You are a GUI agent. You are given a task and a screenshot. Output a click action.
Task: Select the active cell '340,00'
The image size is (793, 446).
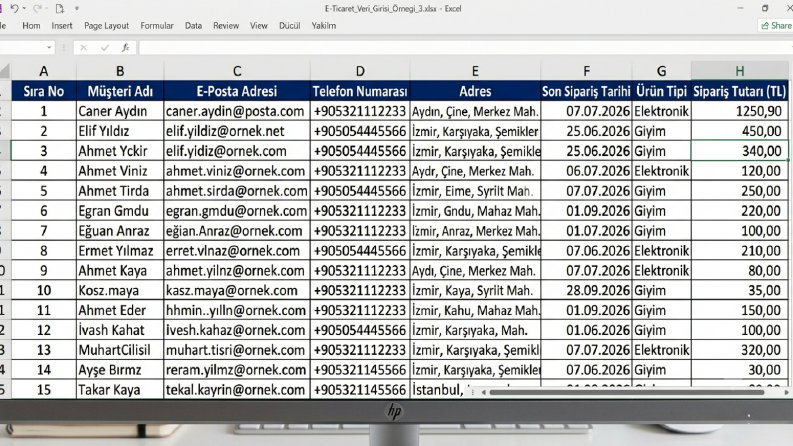pos(739,151)
